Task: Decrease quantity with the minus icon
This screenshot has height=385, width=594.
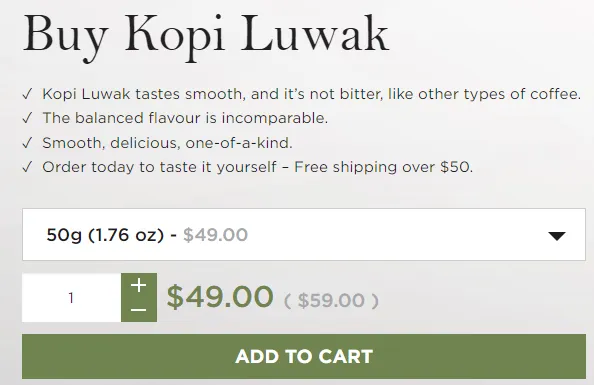Action: click(139, 310)
